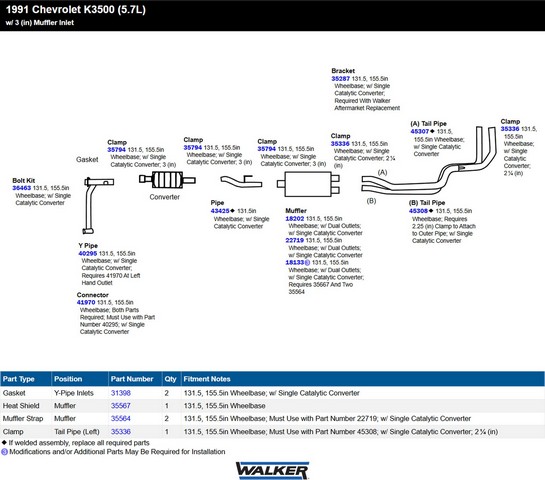The height and width of the screenshot is (480, 545).
Task: Click the Y Pipe diagram illustration
Action: pos(98,205)
